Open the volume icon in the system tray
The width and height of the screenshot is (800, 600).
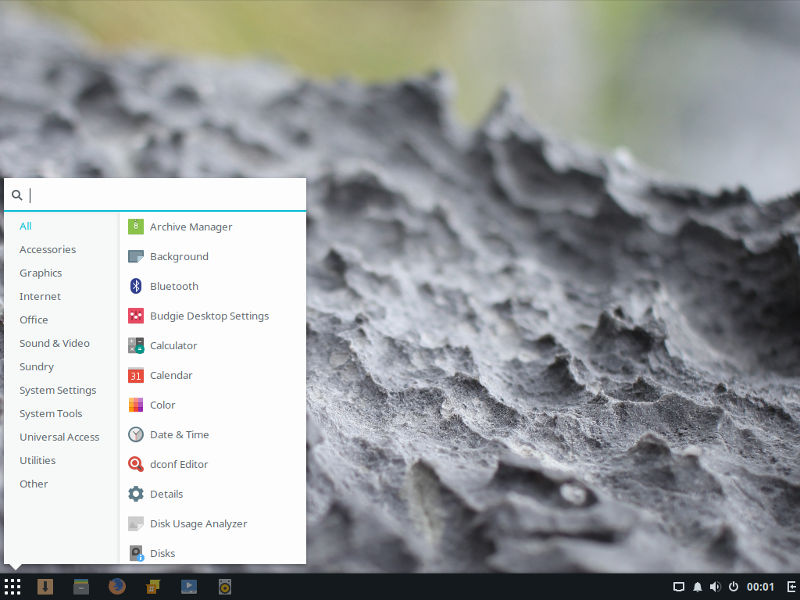[716, 587]
